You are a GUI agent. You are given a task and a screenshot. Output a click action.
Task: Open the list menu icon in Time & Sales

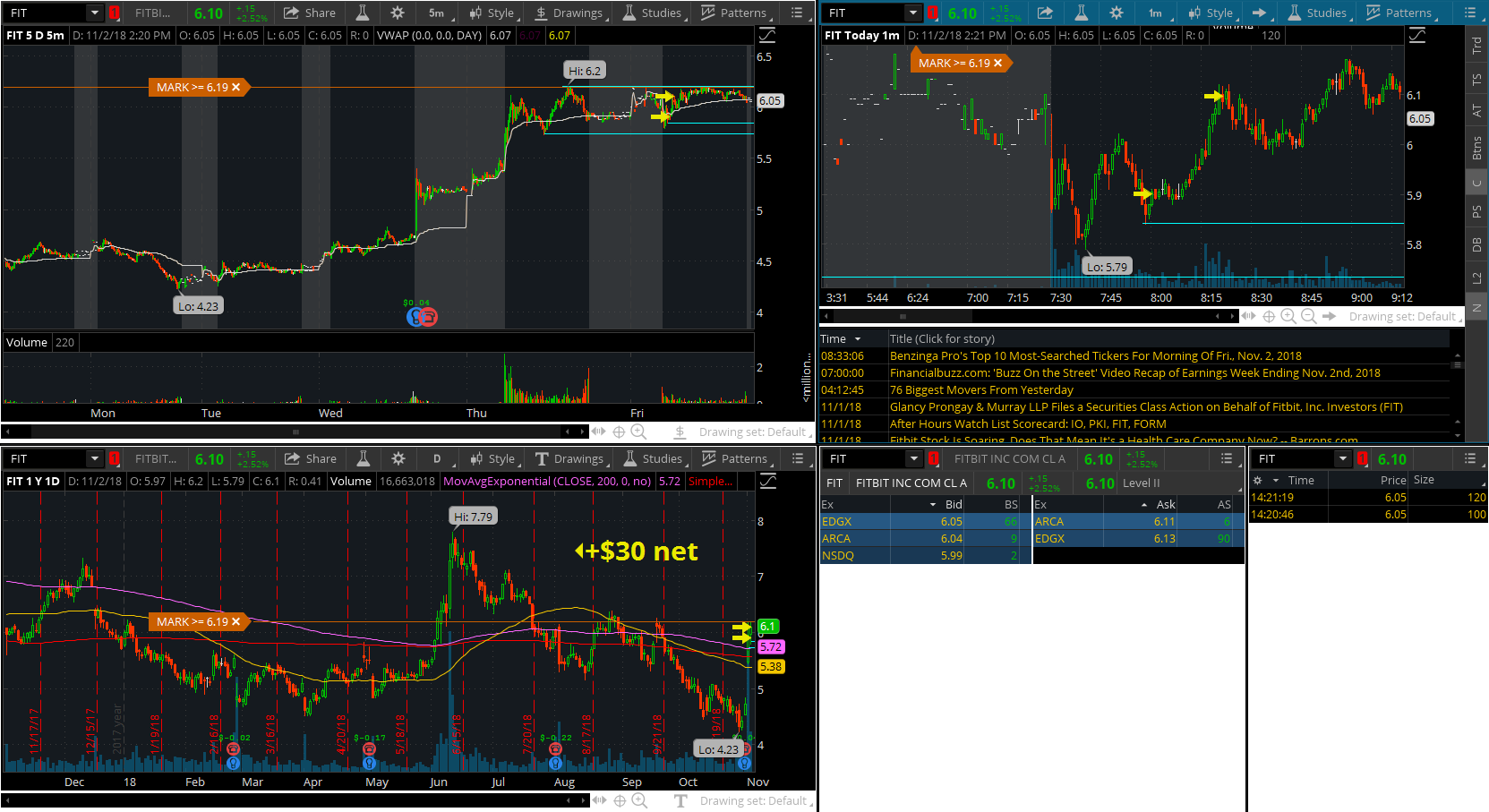1469,458
